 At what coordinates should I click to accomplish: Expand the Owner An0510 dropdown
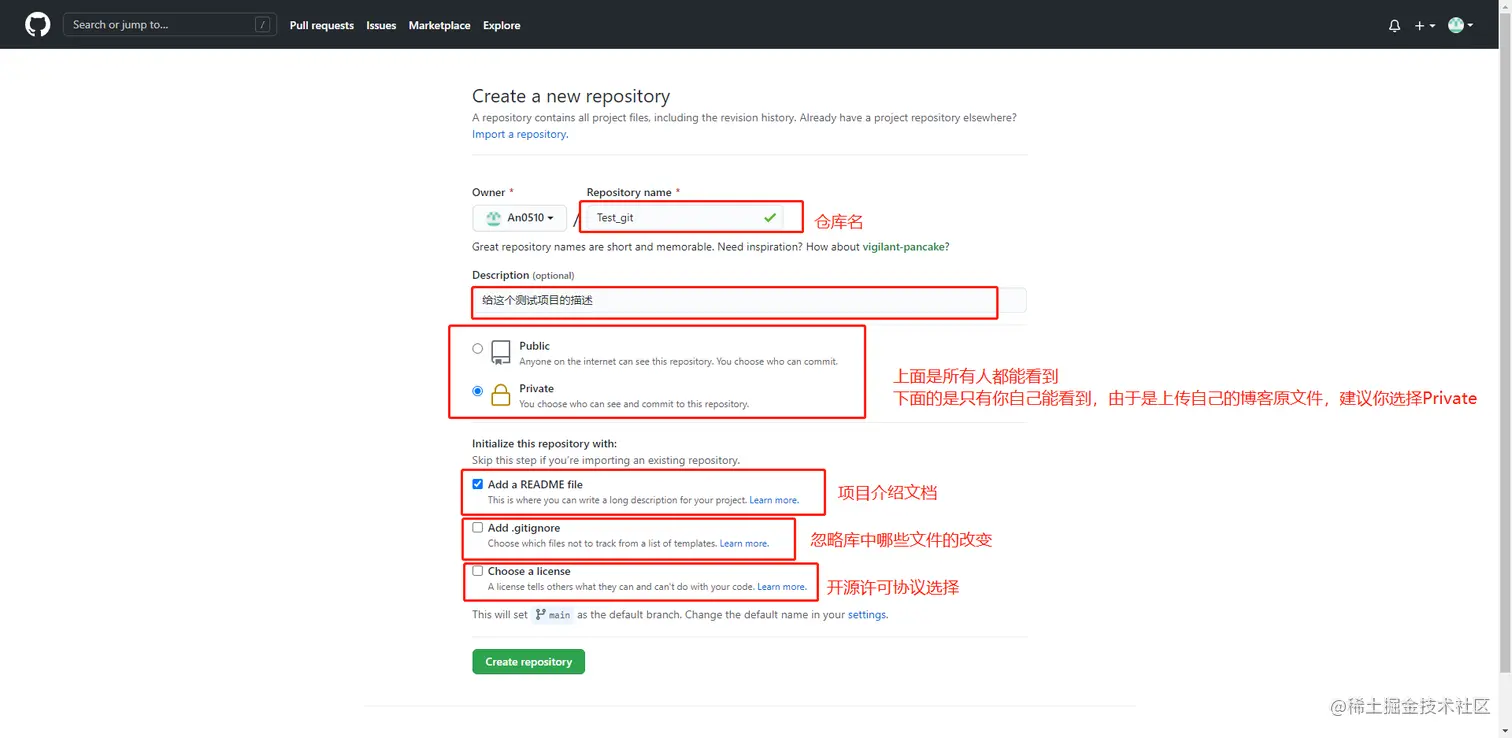[x=520, y=218]
